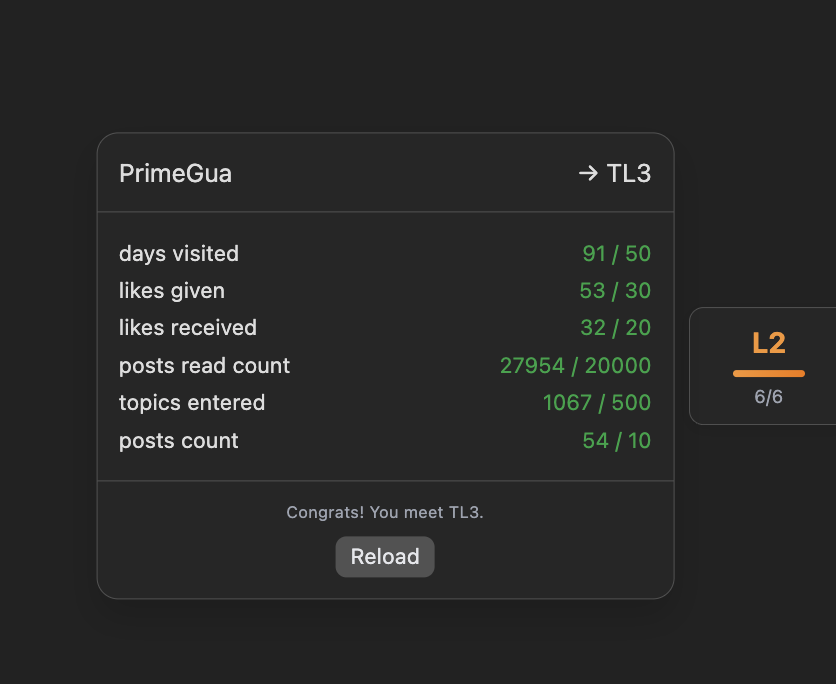This screenshot has height=684, width=836.
Task: Click the PrimeGua username heading
Action: [175, 173]
